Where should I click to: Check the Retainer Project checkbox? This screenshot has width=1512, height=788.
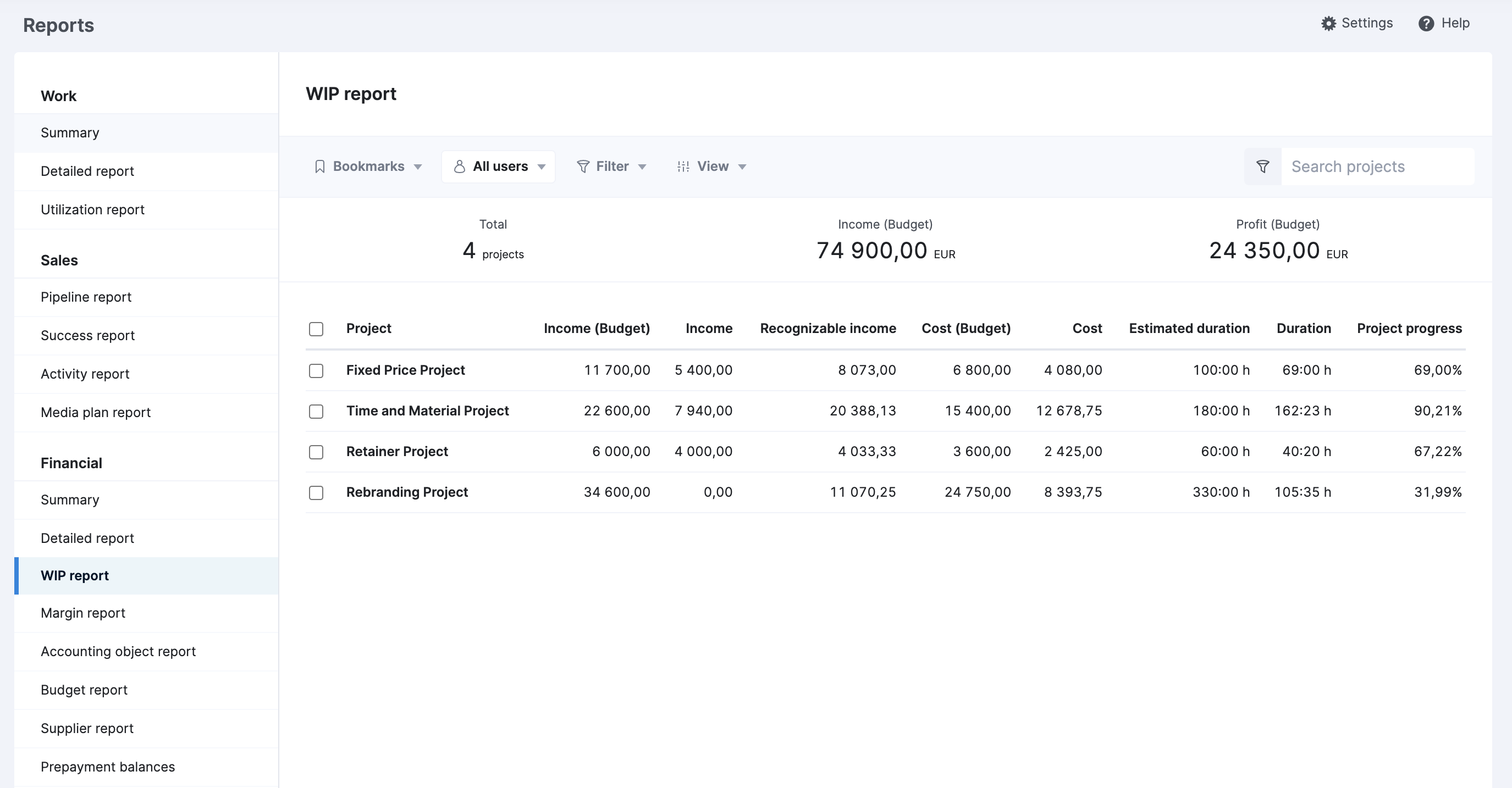pyautogui.click(x=316, y=452)
